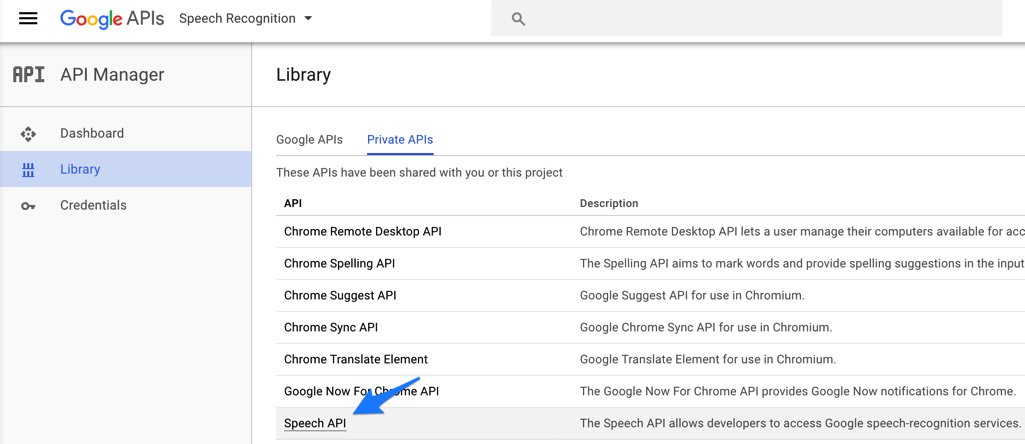Click the API column header
This screenshot has height=444, width=1025.
pos(293,203)
